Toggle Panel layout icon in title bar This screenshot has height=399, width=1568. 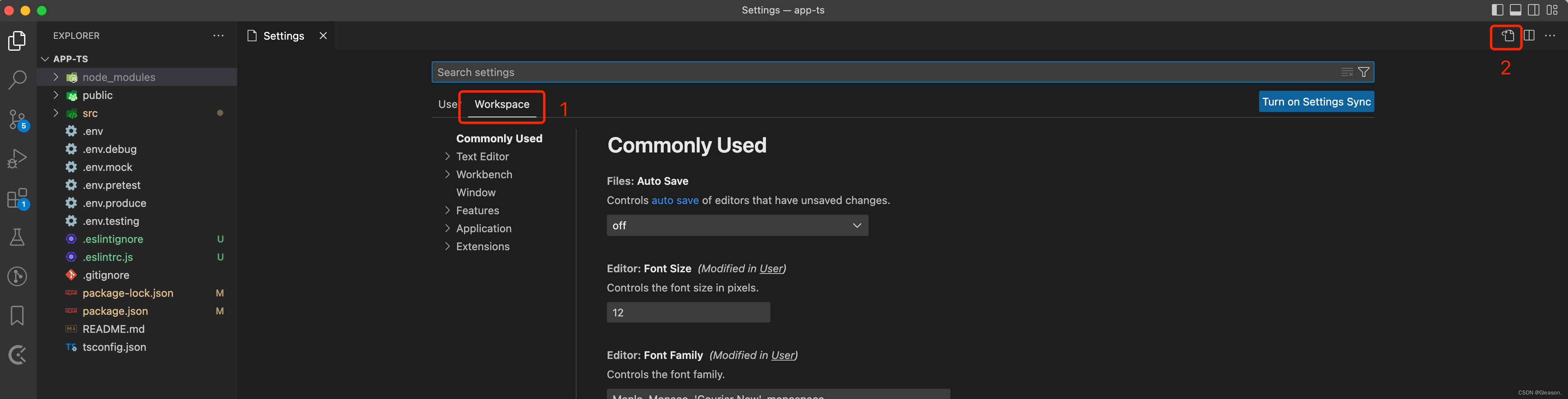click(1516, 10)
